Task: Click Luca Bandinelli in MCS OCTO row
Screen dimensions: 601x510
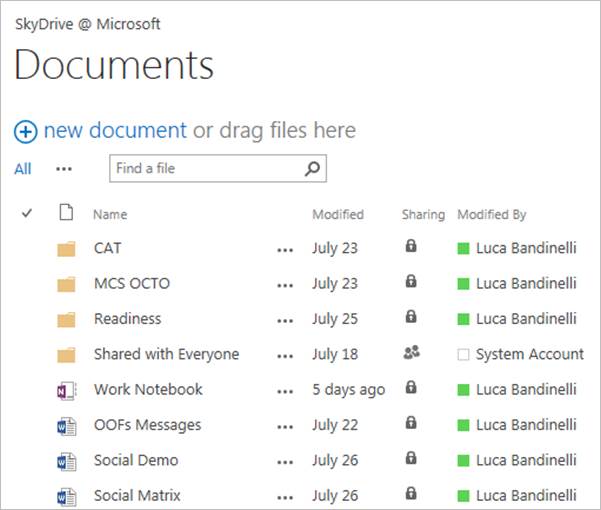Action: coord(526,284)
